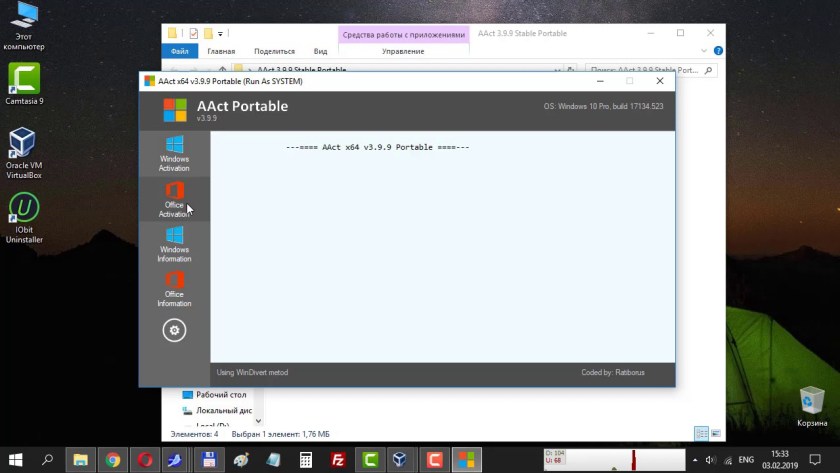The image size is (840, 473).
Task: Open Windows Start menu
Action: pos(16,460)
